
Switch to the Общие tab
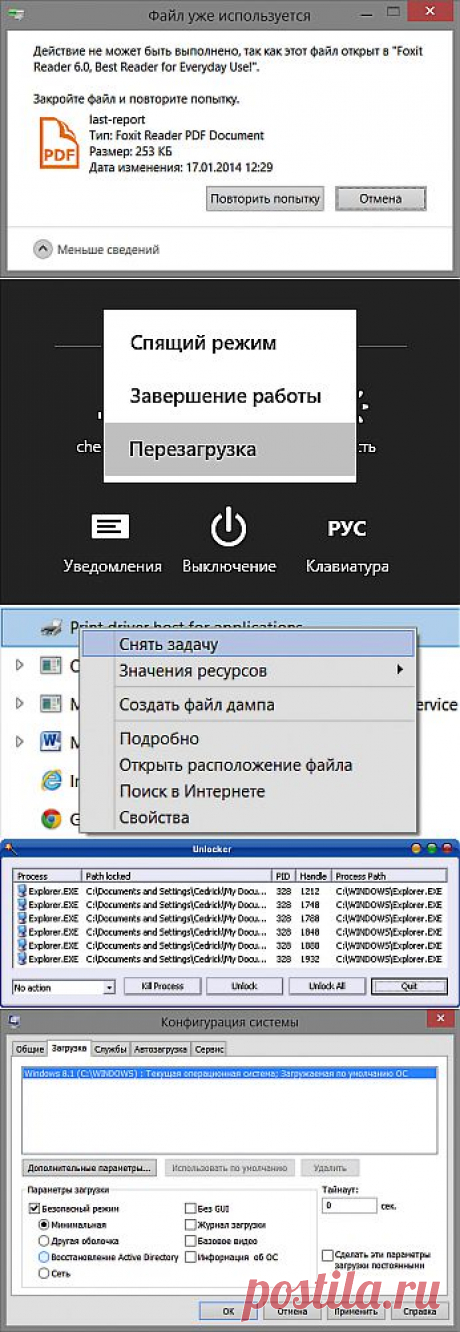tap(29, 1048)
